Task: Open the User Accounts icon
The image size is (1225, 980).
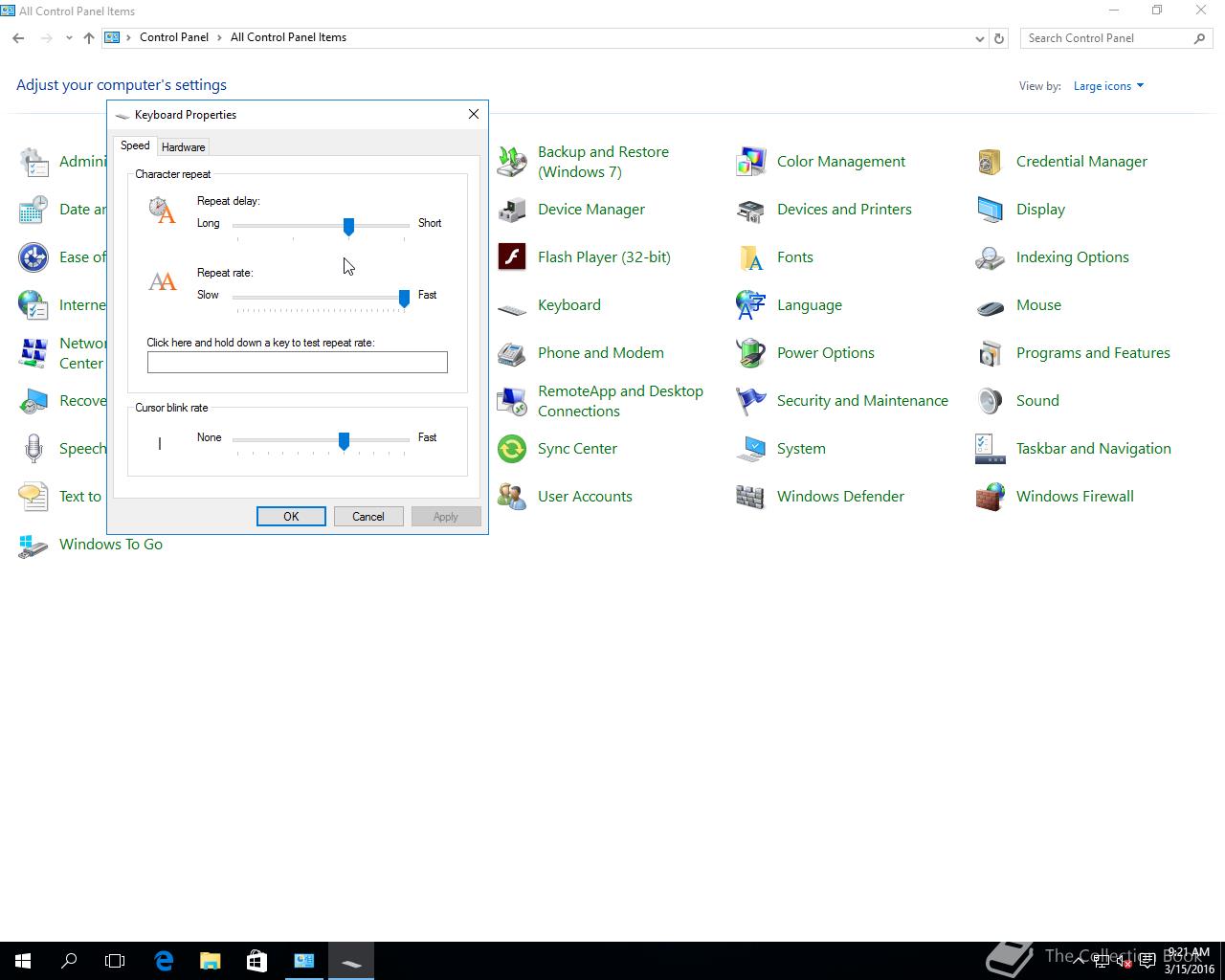Action: (x=512, y=497)
